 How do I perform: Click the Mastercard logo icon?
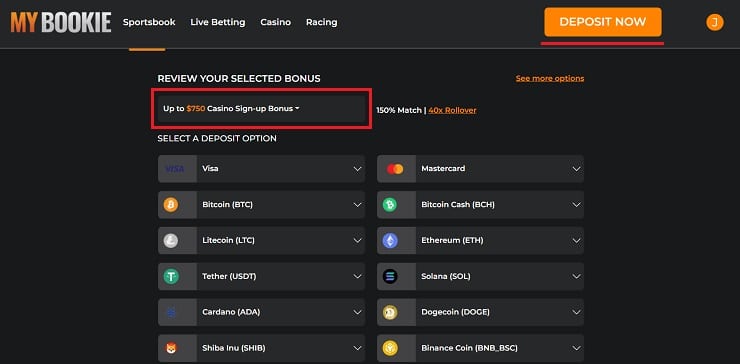395,169
